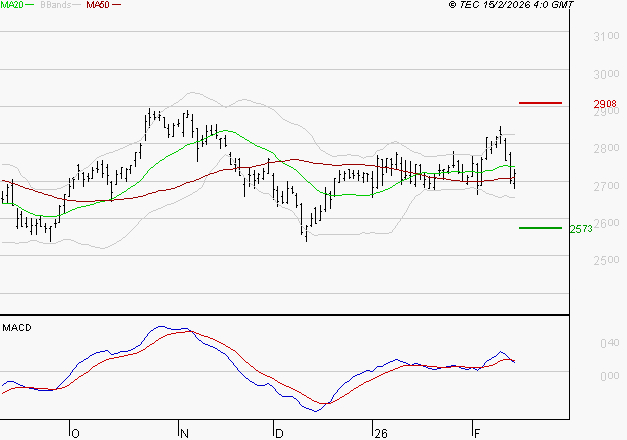
Task: Click the 2500 price axis label
Action: 606,260
